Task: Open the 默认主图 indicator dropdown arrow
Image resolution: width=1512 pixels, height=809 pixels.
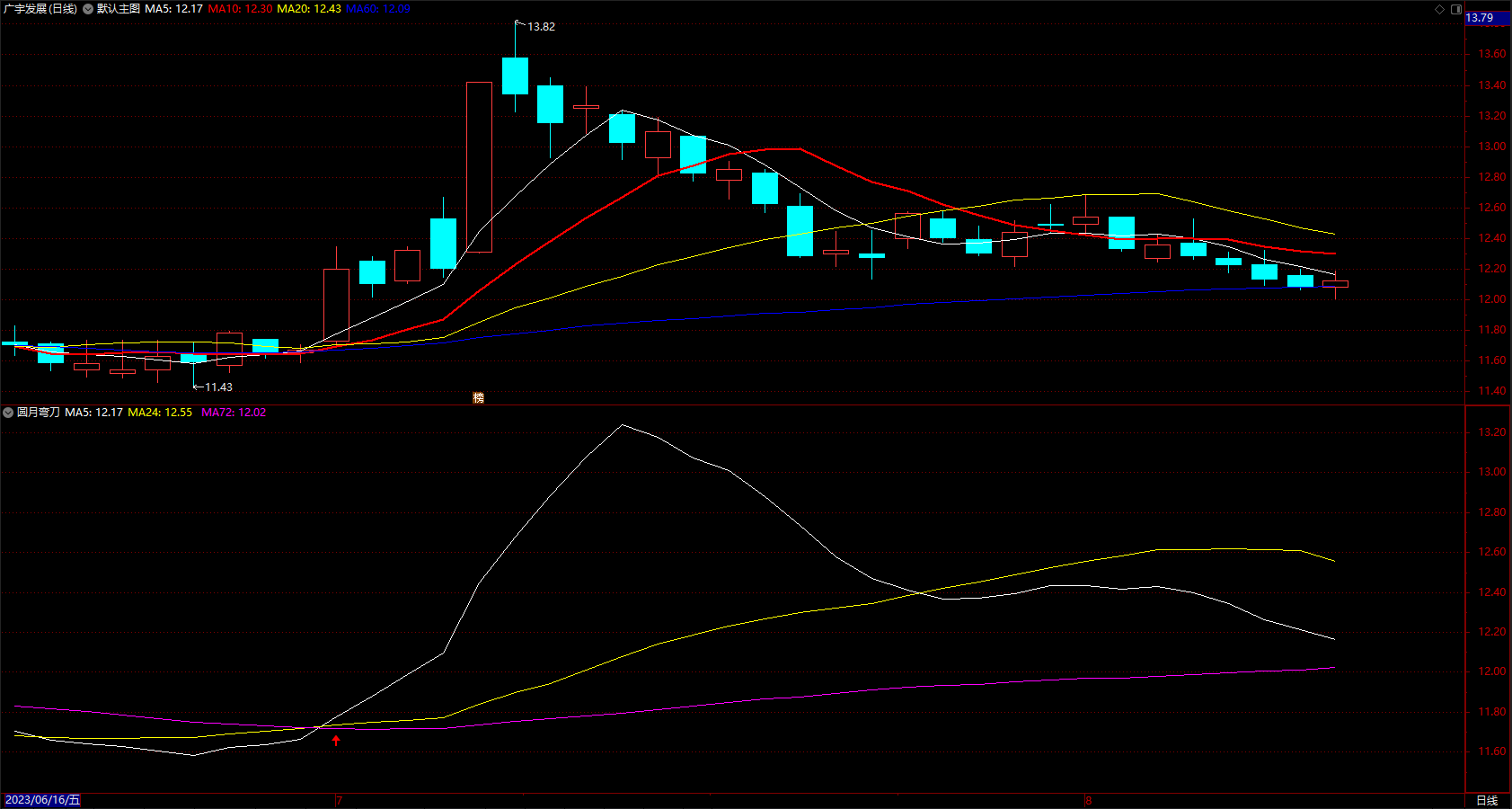Action: 88,9
